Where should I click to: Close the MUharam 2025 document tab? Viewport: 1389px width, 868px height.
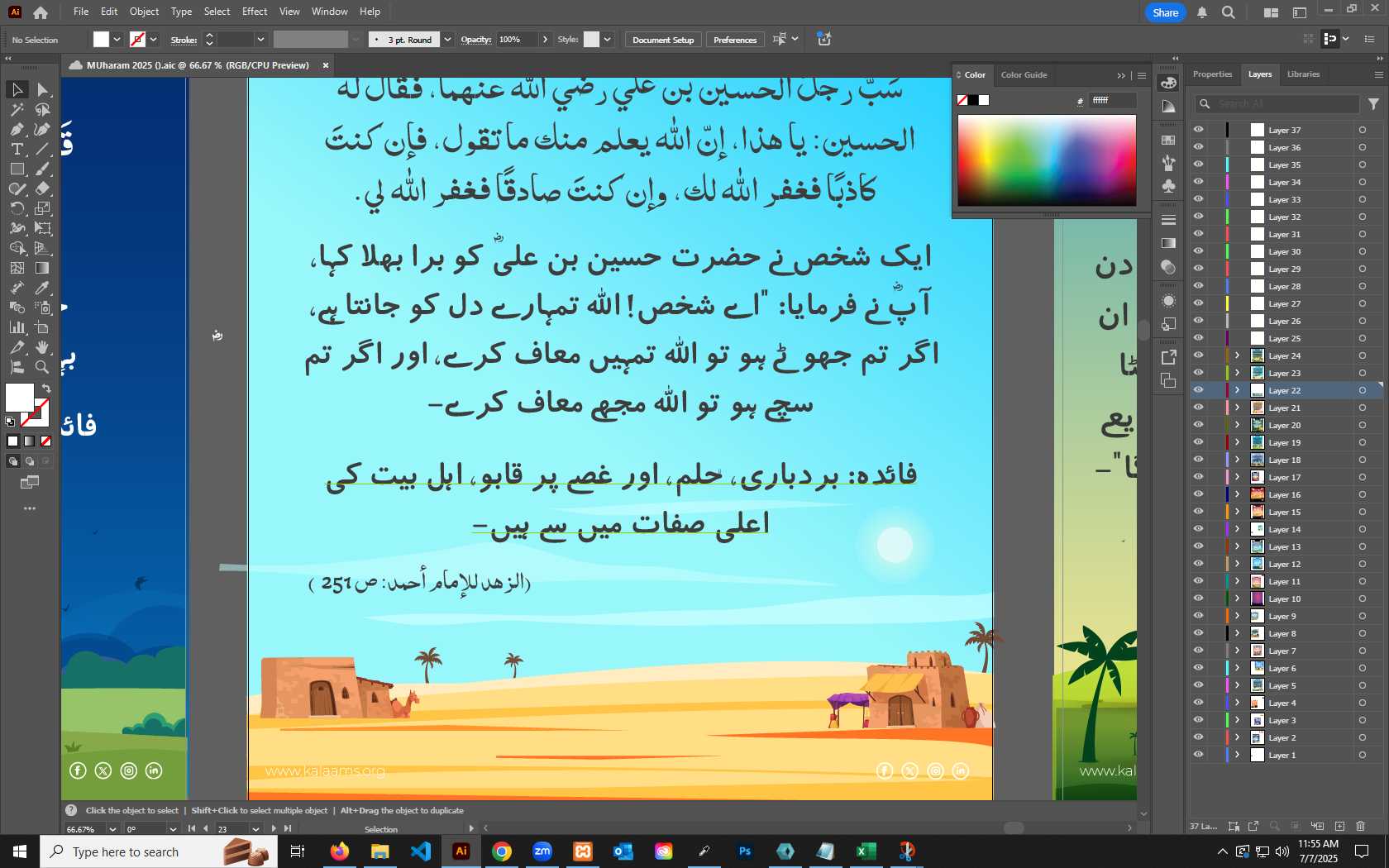coord(326,65)
